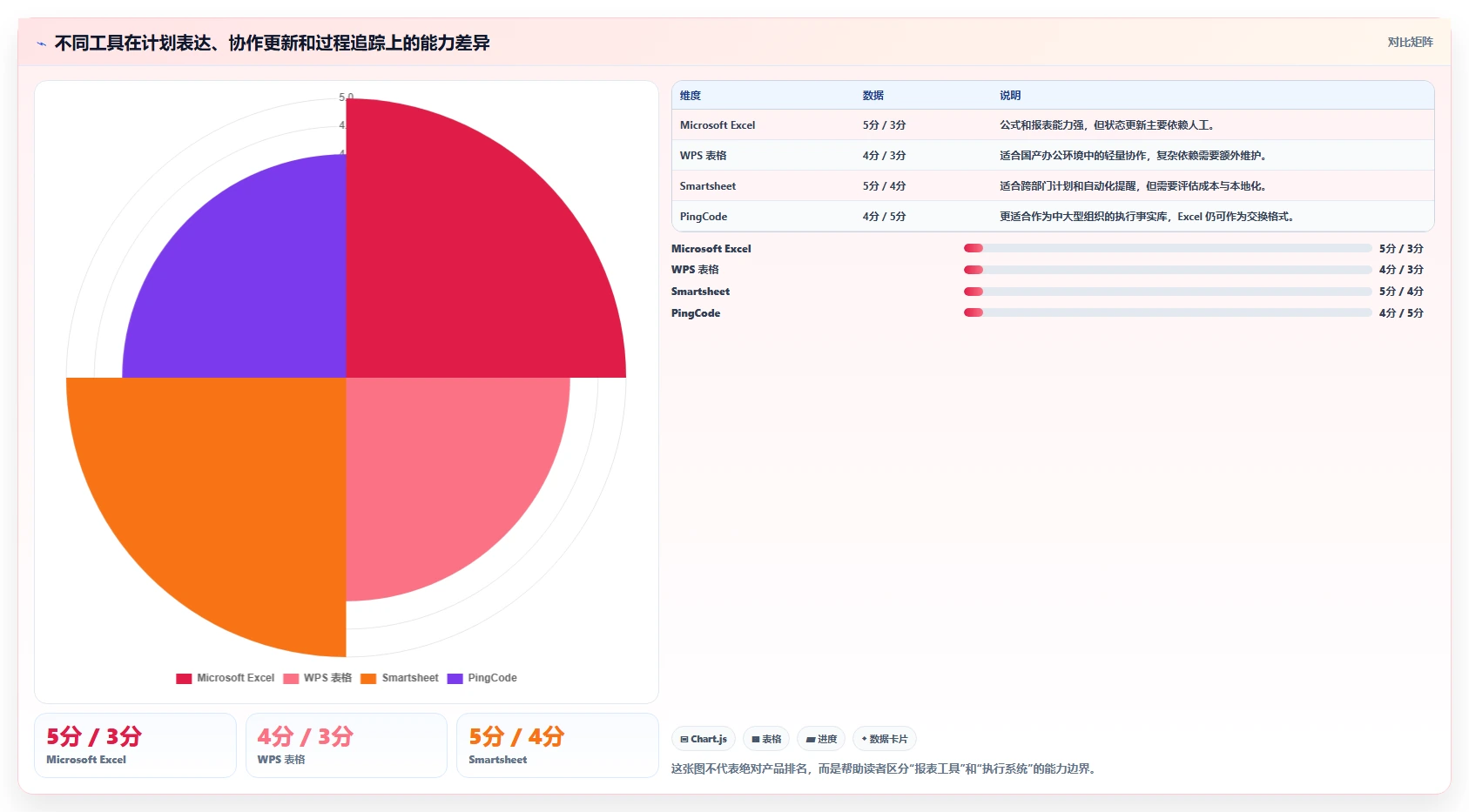Click WPS 表格 label beside progress bar
The height and width of the screenshot is (812, 1469).
[695, 270]
